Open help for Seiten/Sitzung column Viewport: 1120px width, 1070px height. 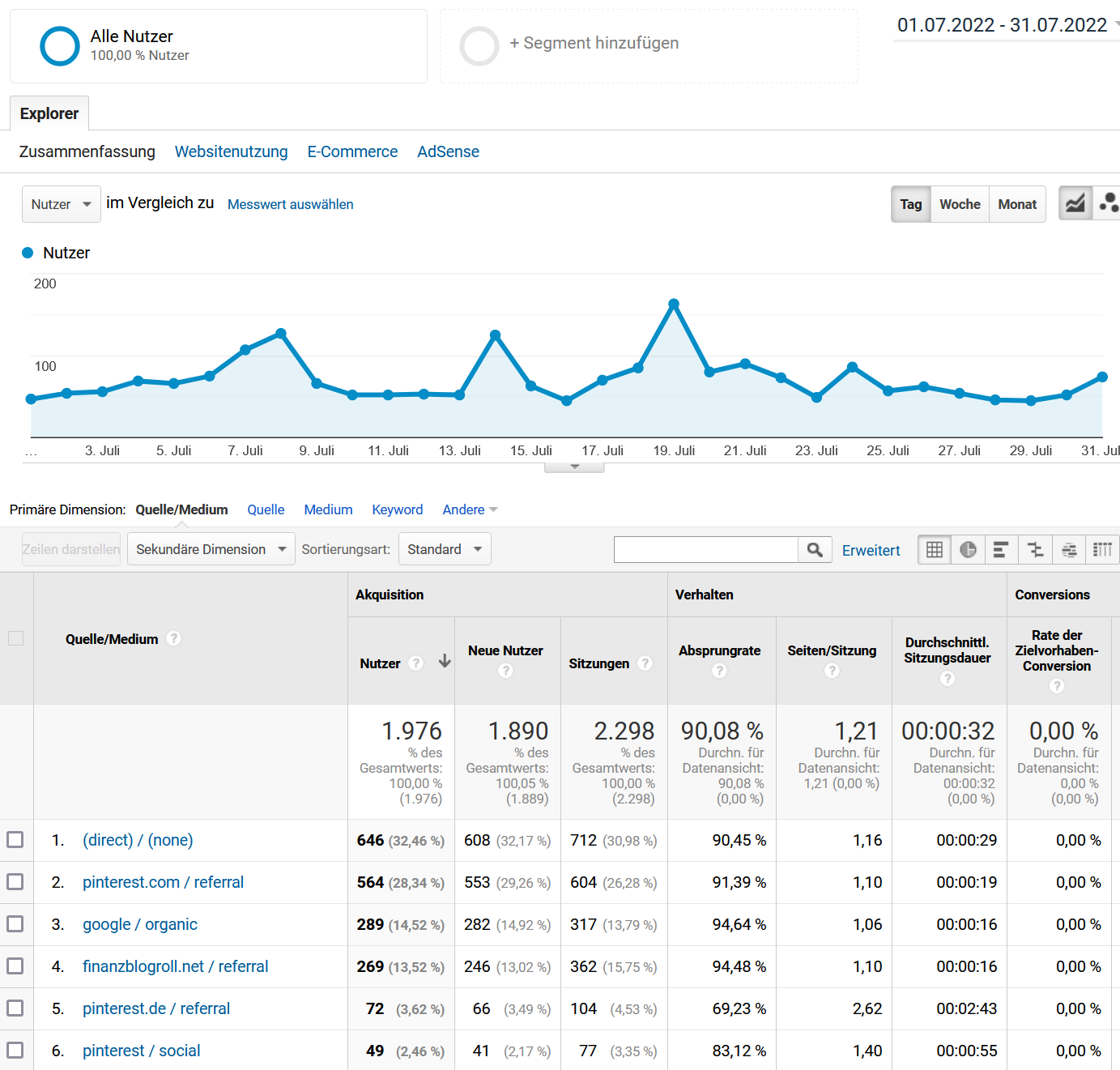point(832,671)
